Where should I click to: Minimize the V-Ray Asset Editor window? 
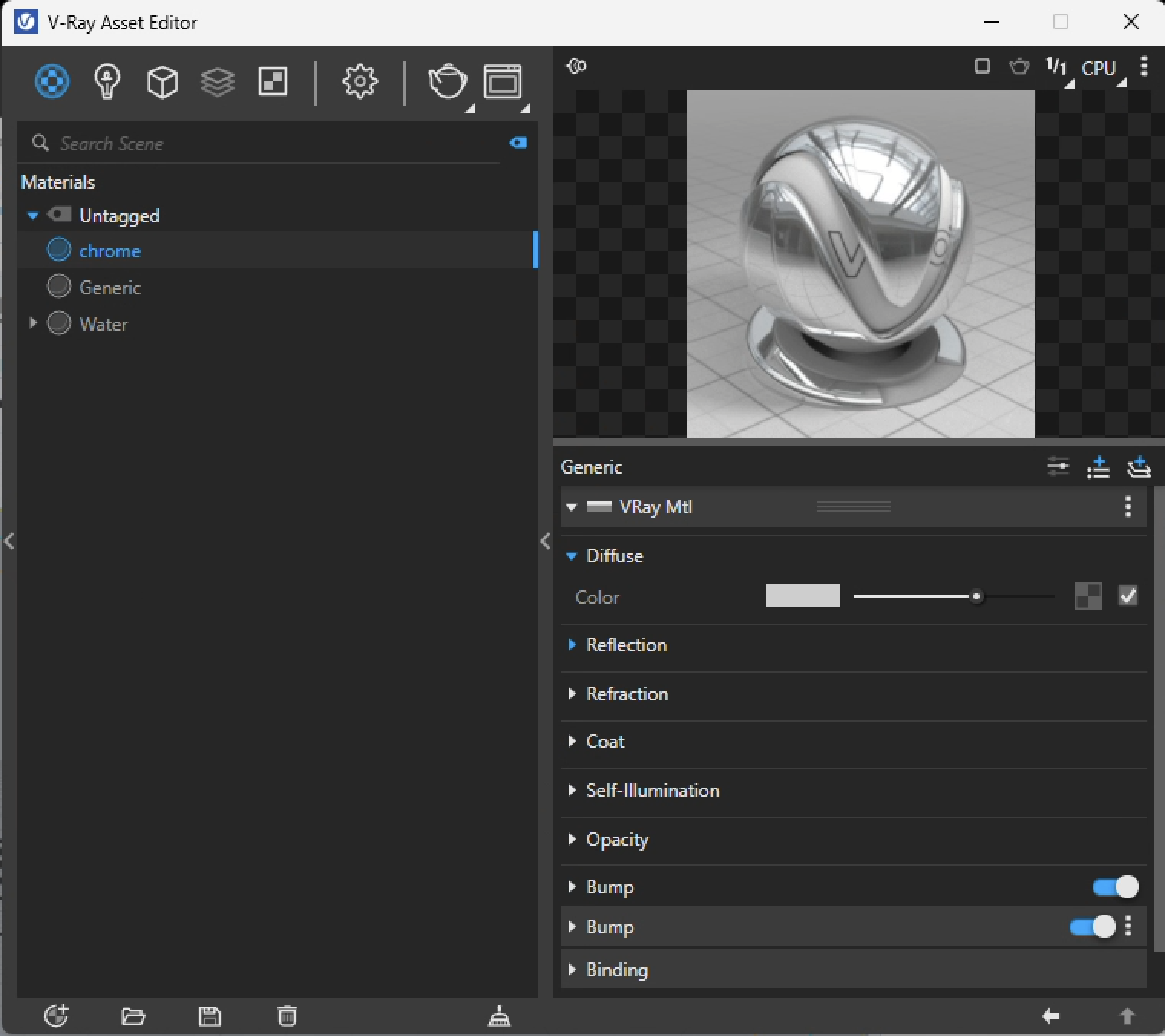(x=992, y=21)
